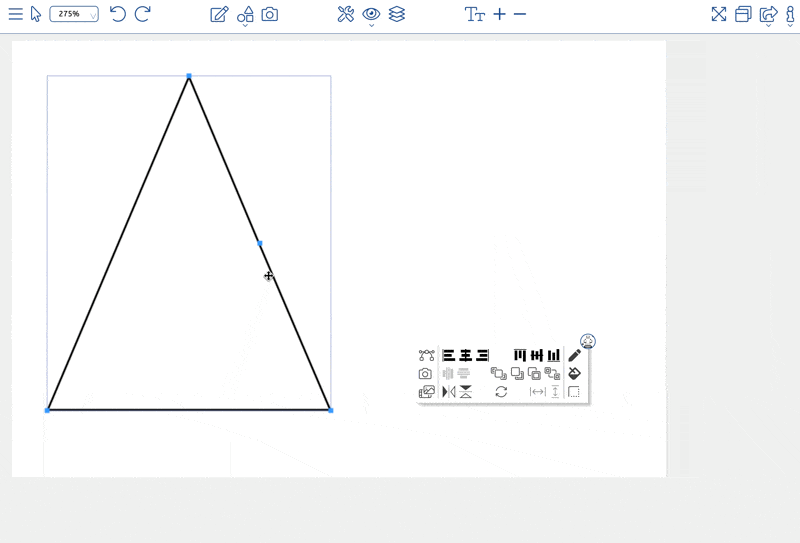Open the layers stack icon
This screenshot has width=800, height=543.
(x=397, y=14)
